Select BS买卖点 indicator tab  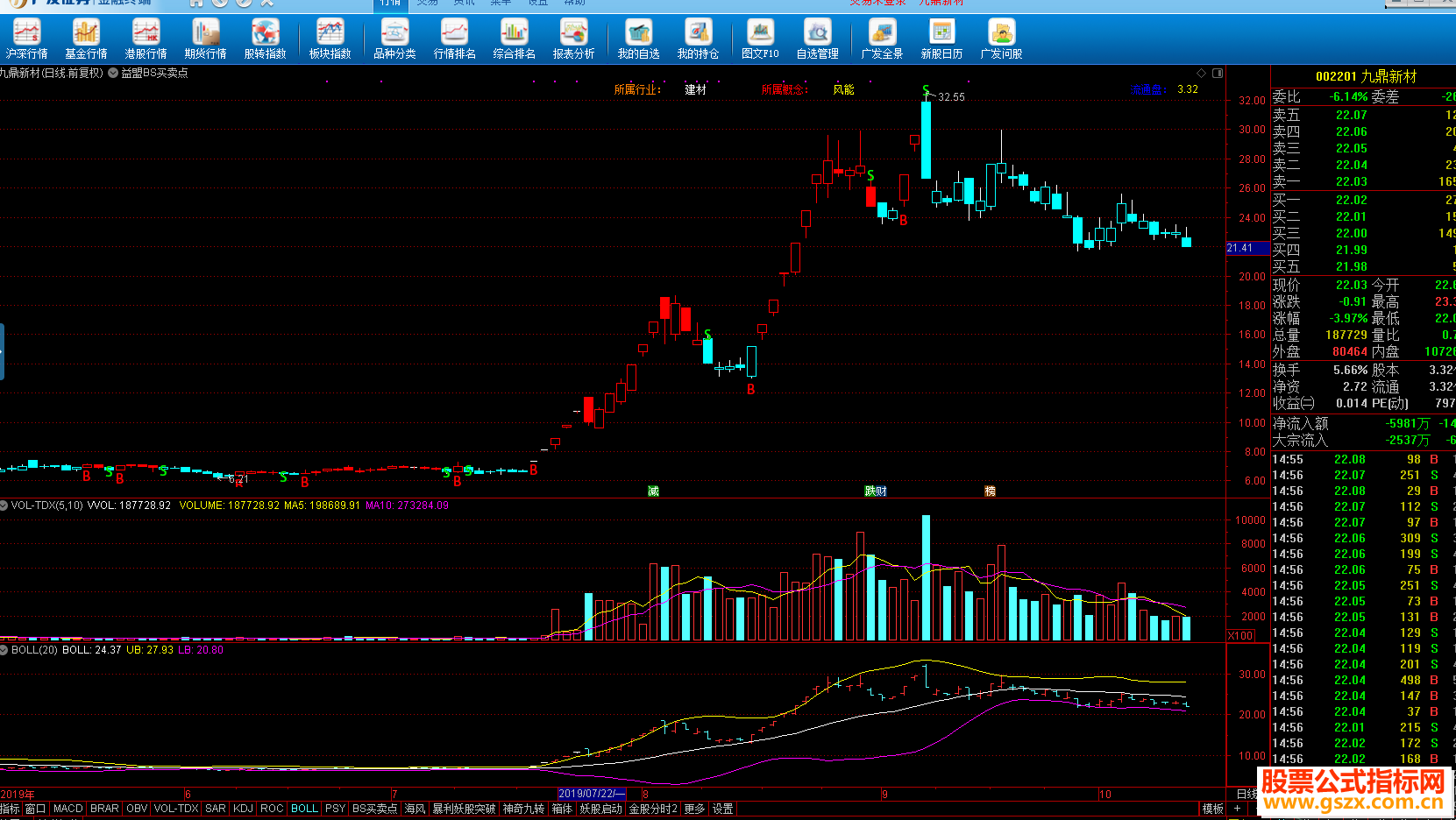click(374, 809)
